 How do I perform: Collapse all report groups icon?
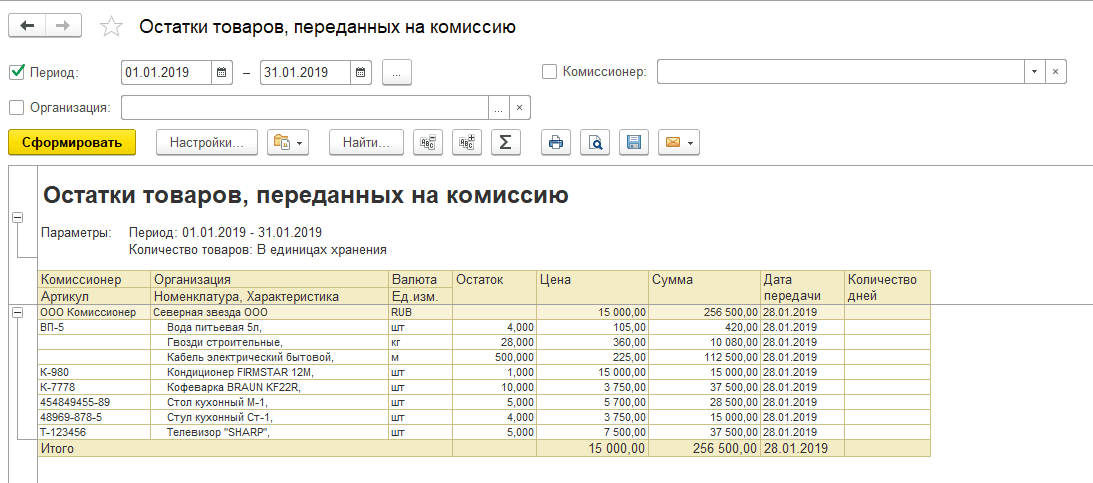coord(428,143)
